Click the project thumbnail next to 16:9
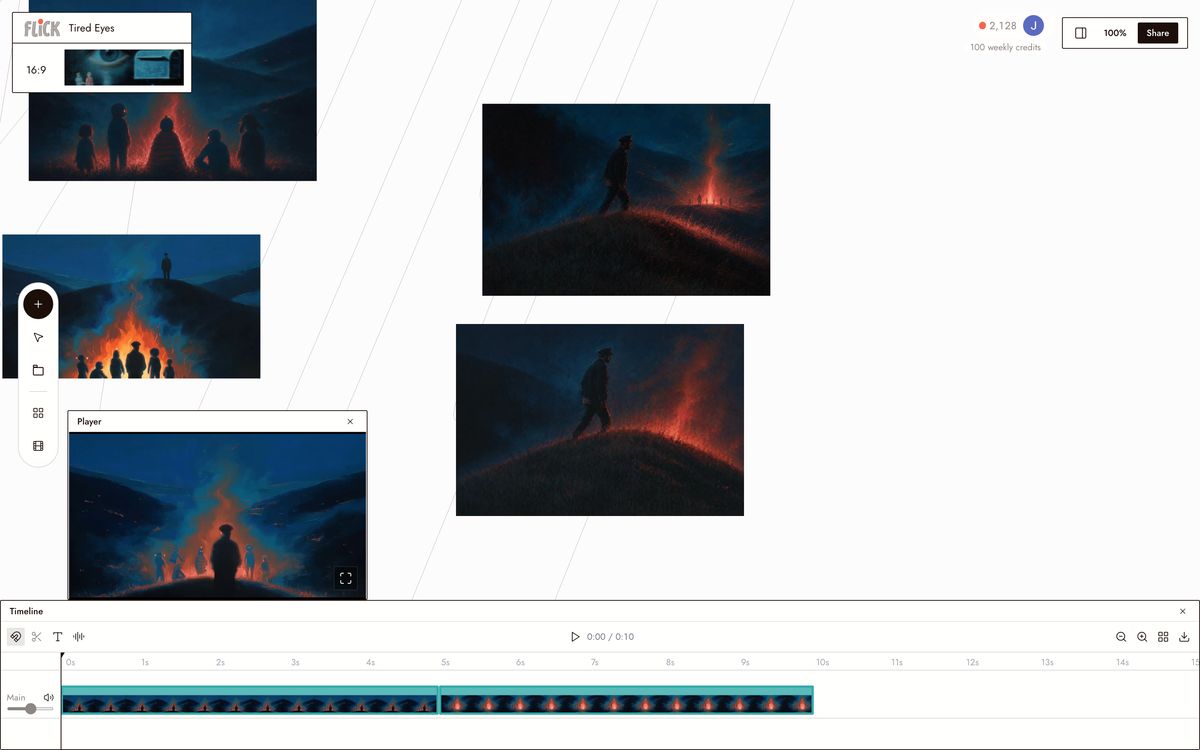The image size is (1200, 750). click(x=124, y=68)
